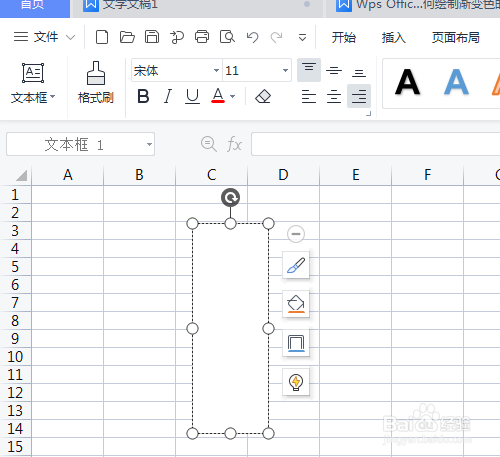500x457 pixels.
Task: Collapse floating toolbar with minus button
Action: (x=296, y=234)
